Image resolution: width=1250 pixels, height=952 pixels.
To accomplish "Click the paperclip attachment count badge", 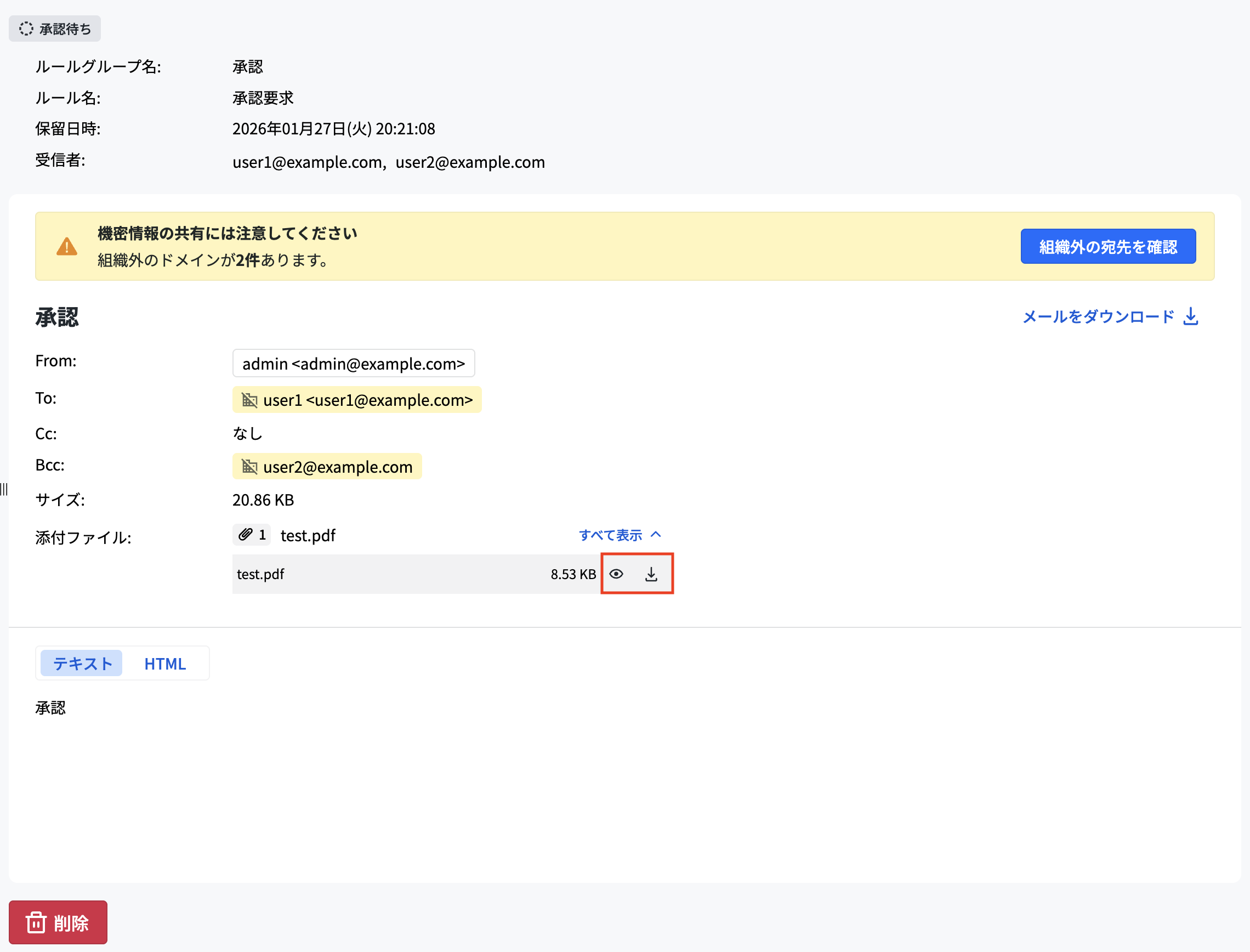I will point(252,534).
